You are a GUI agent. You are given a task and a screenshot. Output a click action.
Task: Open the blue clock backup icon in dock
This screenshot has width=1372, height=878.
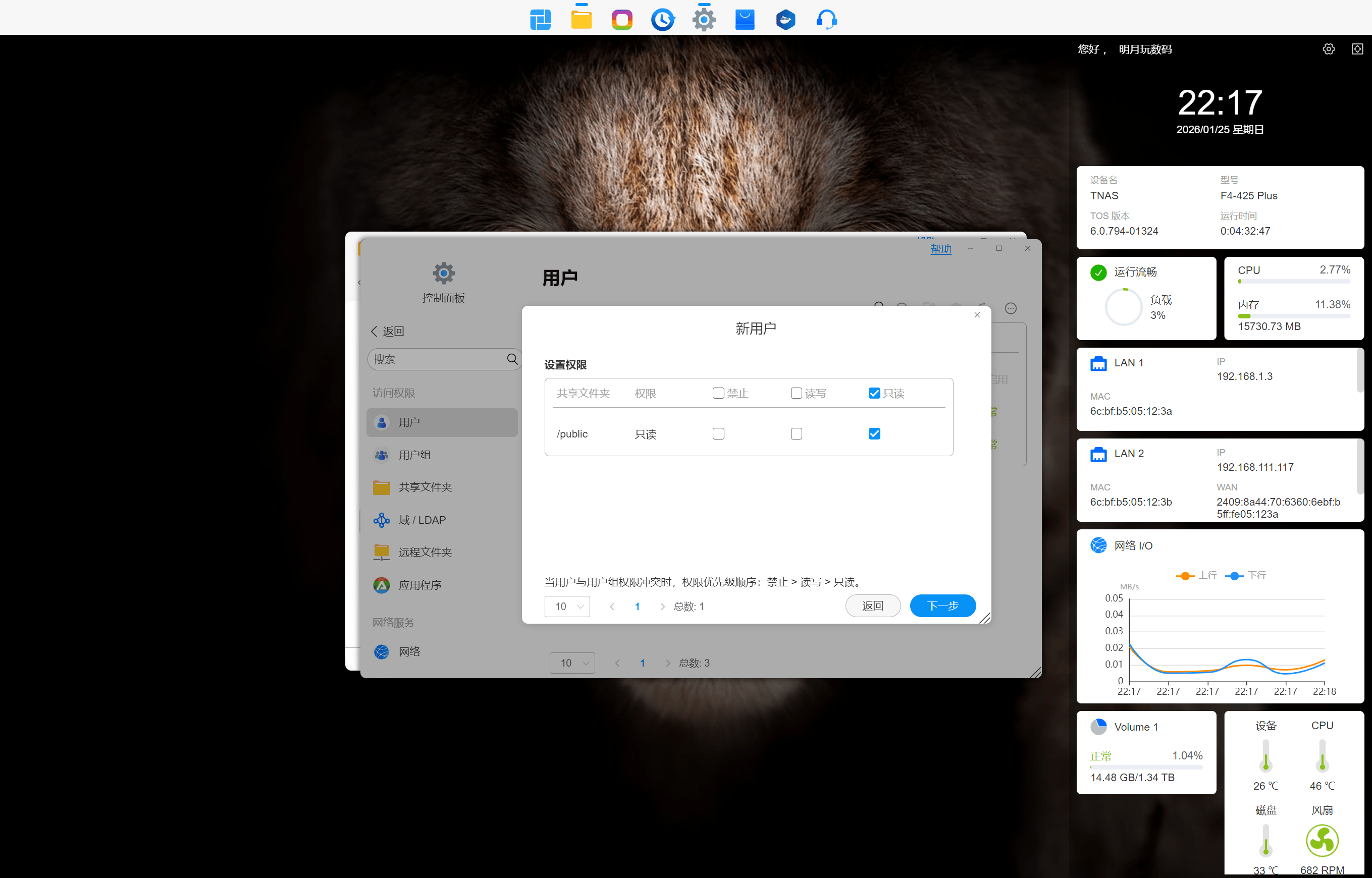(x=663, y=20)
